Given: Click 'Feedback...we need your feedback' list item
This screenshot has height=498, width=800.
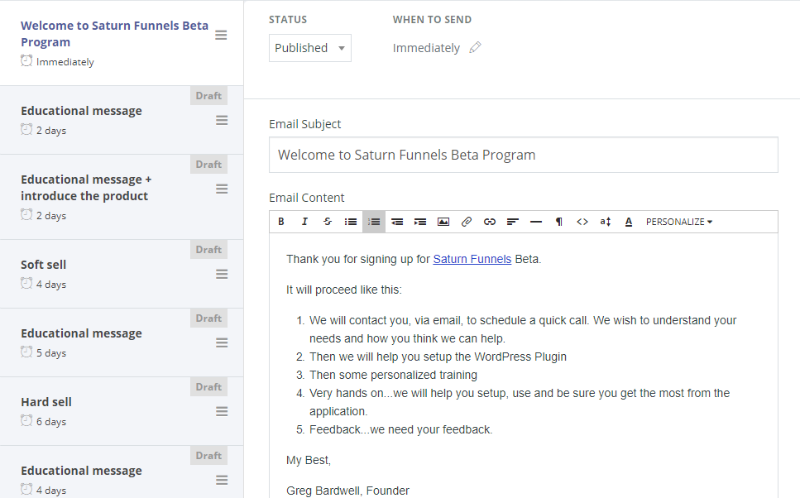Looking at the screenshot, I should 401,430.
